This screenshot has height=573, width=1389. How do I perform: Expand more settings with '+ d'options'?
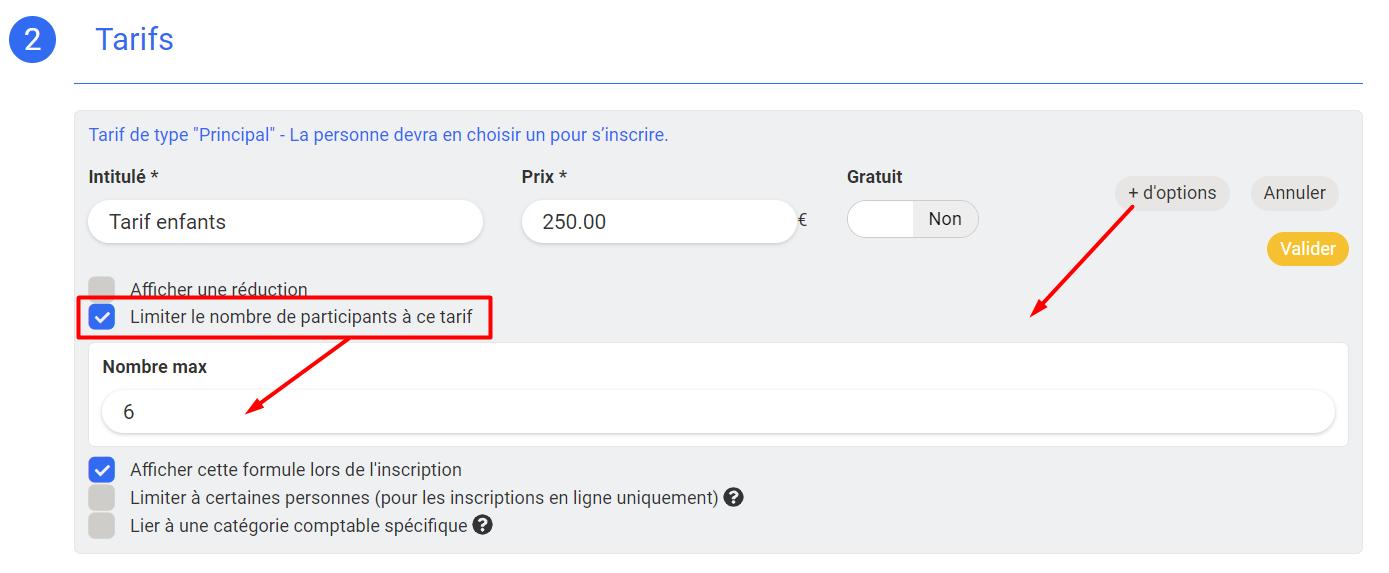(1172, 193)
